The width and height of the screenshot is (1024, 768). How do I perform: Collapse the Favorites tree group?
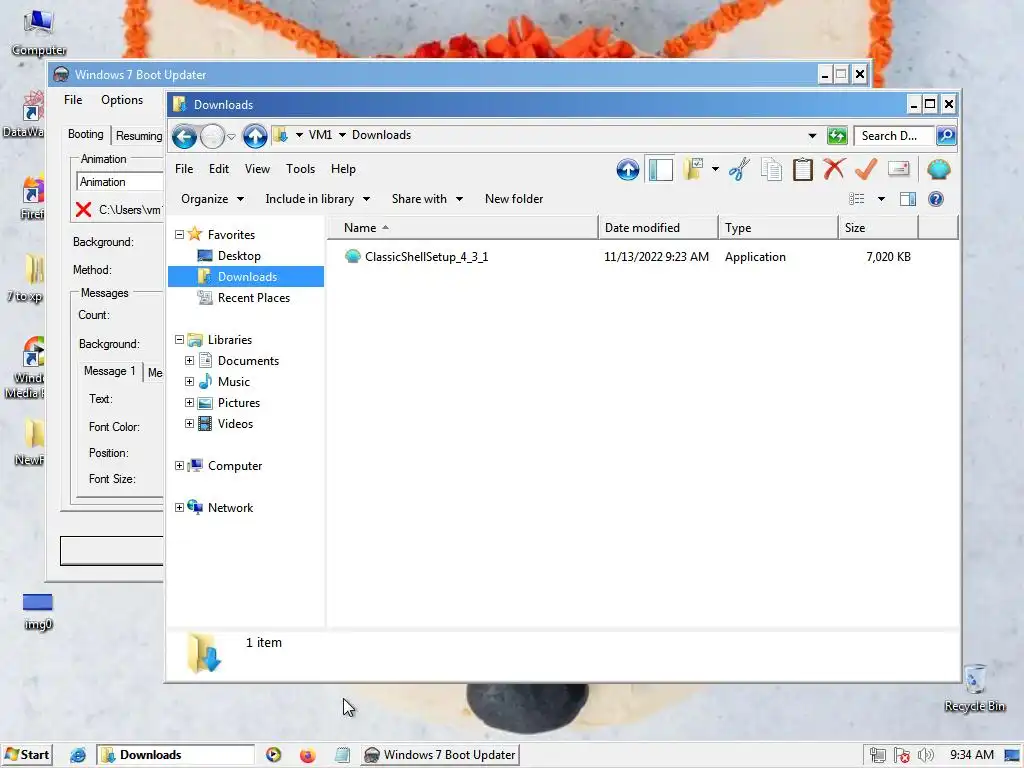coord(179,234)
